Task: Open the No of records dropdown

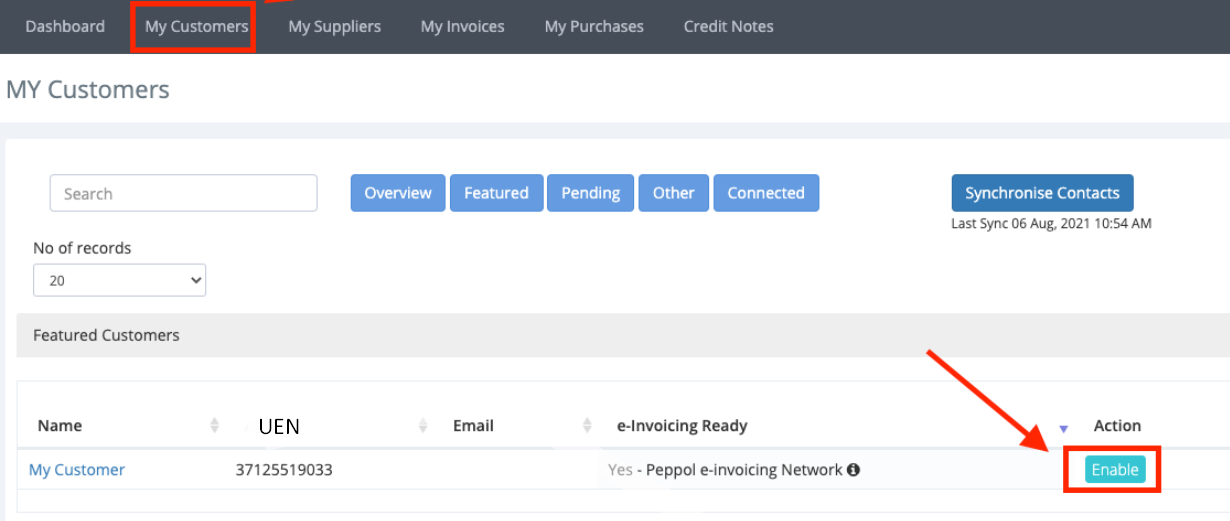Action: click(x=119, y=281)
